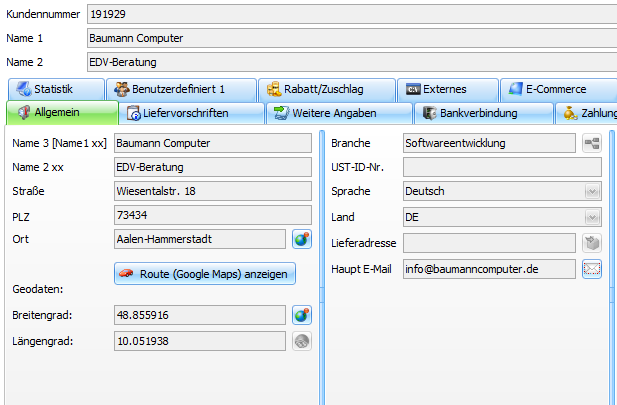Click the Name 3 [Name1 xx] field
The height and width of the screenshot is (405, 617).
click(213, 143)
